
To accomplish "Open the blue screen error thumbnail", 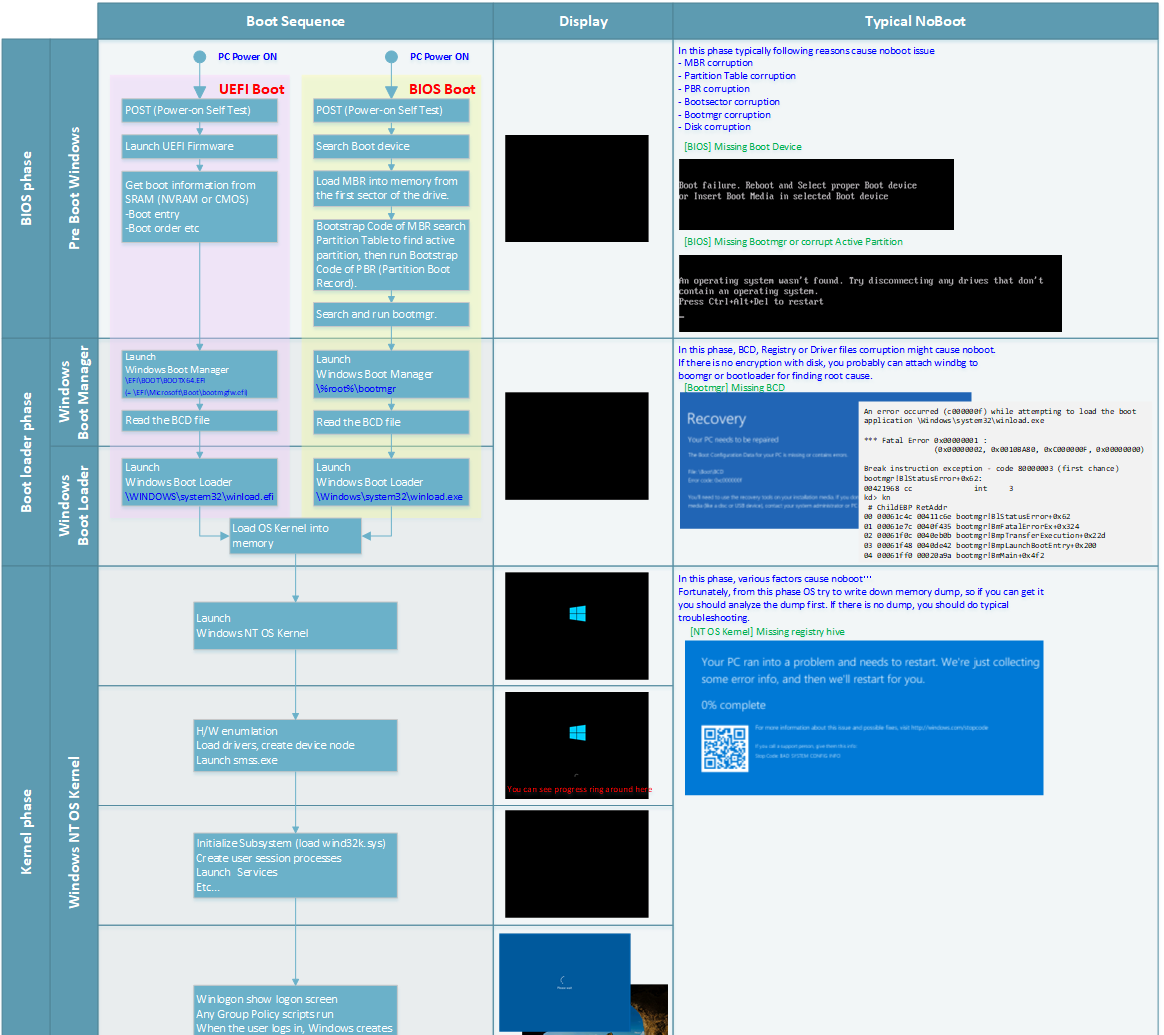I will (864, 718).
